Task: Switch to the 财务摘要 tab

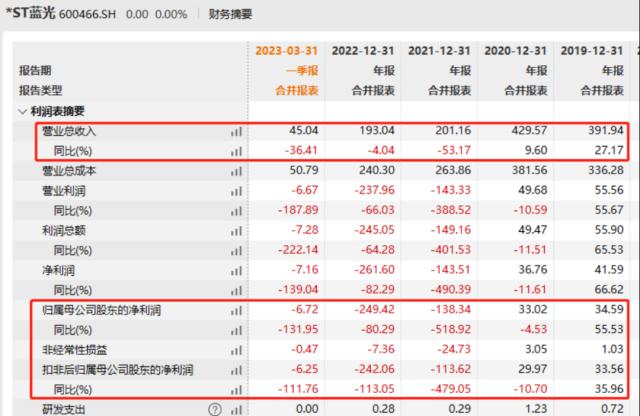Action: [231, 15]
